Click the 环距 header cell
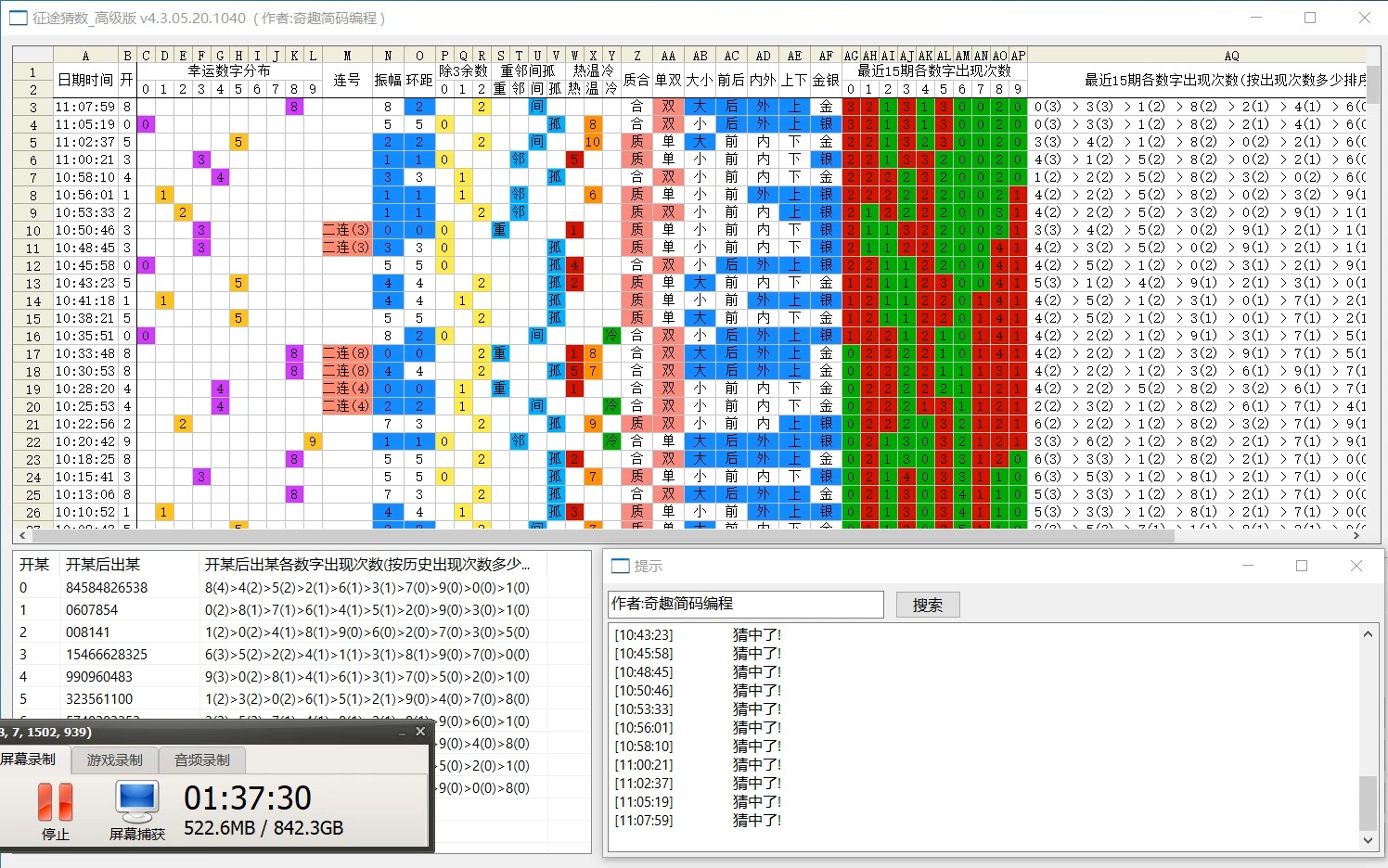The height and width of the screenshot is (868, 1388). point(419,81)
